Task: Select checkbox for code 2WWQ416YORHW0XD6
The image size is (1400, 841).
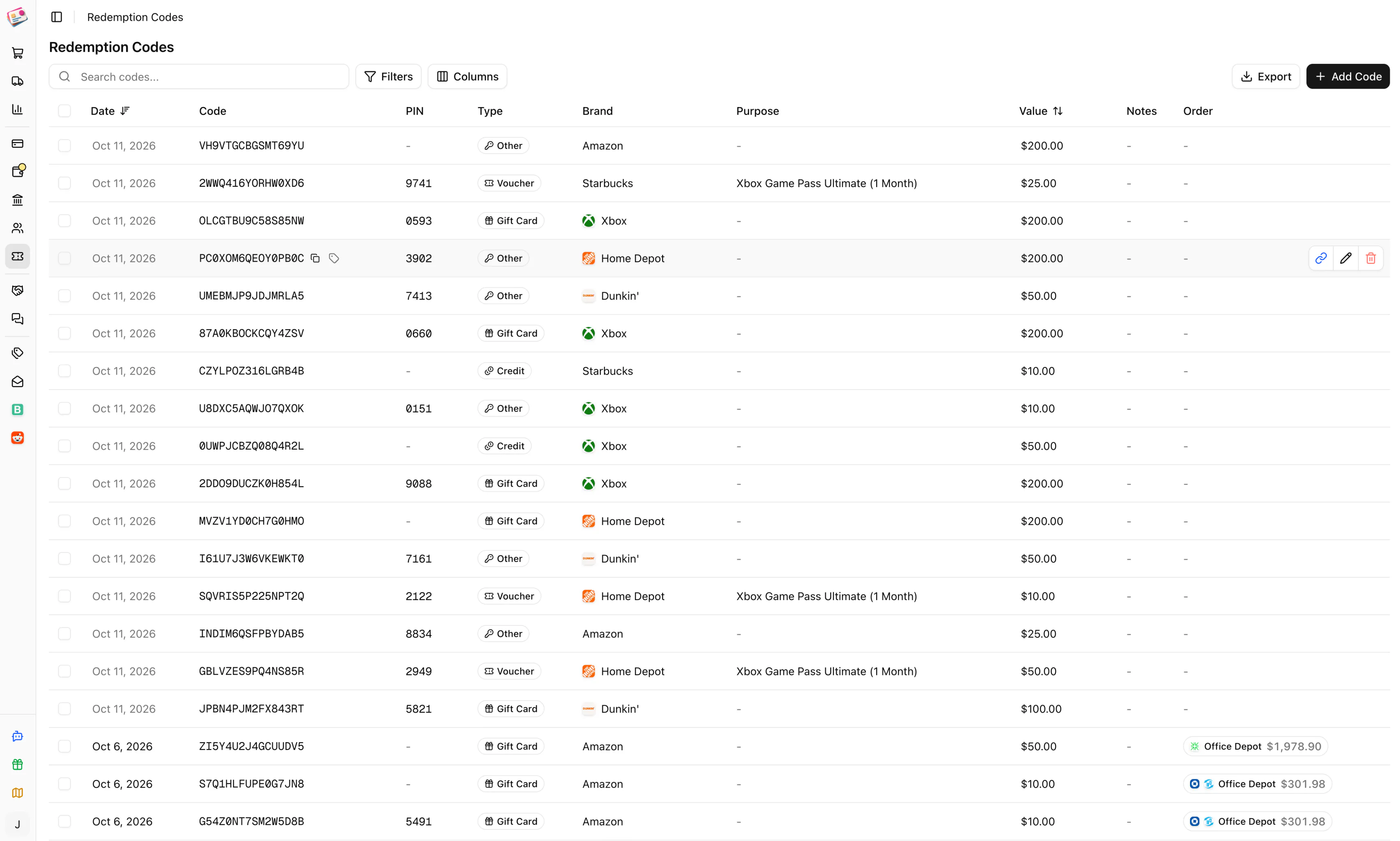Action: [x=65, y=183]
